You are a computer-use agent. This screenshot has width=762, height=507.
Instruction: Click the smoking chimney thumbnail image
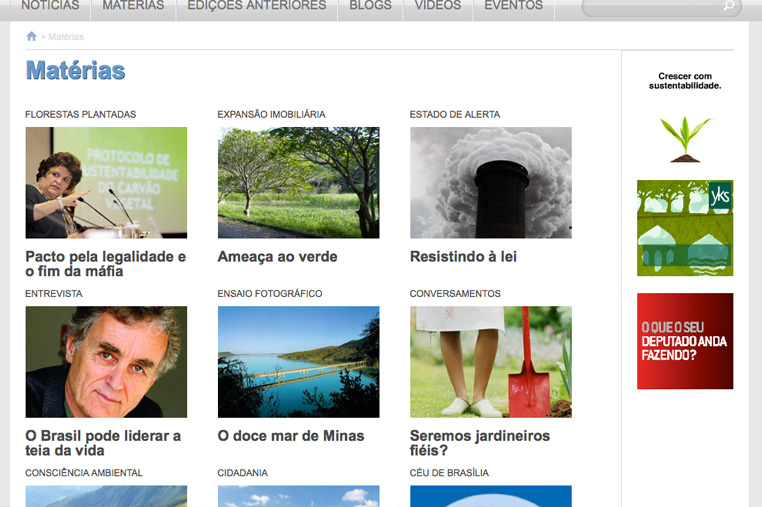tap(491, 182)
